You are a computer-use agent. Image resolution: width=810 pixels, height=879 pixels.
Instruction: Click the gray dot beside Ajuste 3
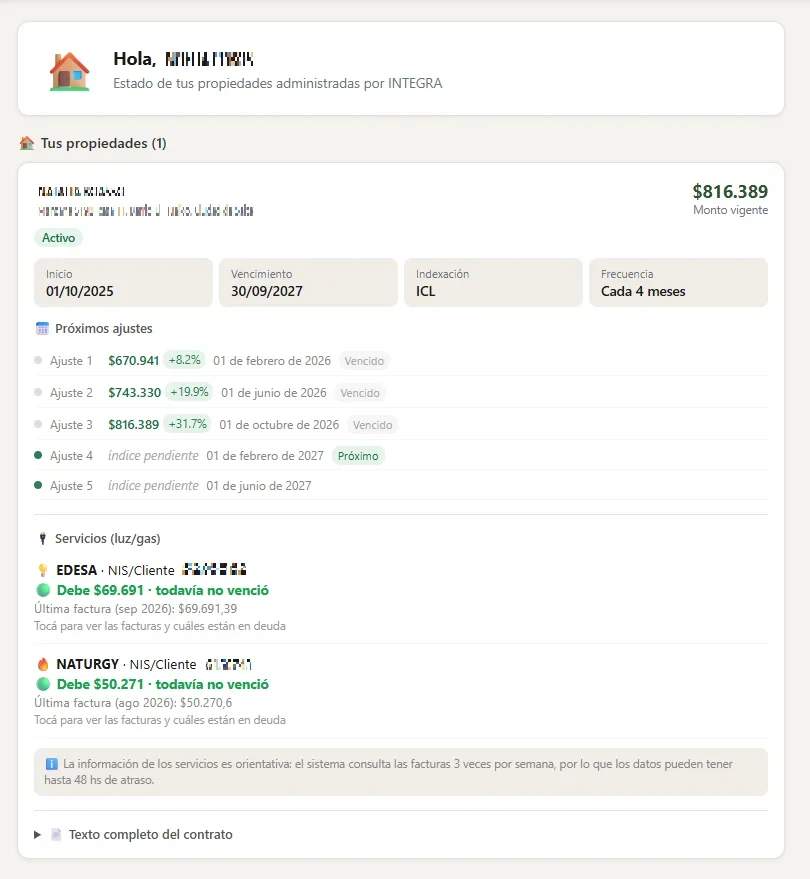(x=38, y=424)
